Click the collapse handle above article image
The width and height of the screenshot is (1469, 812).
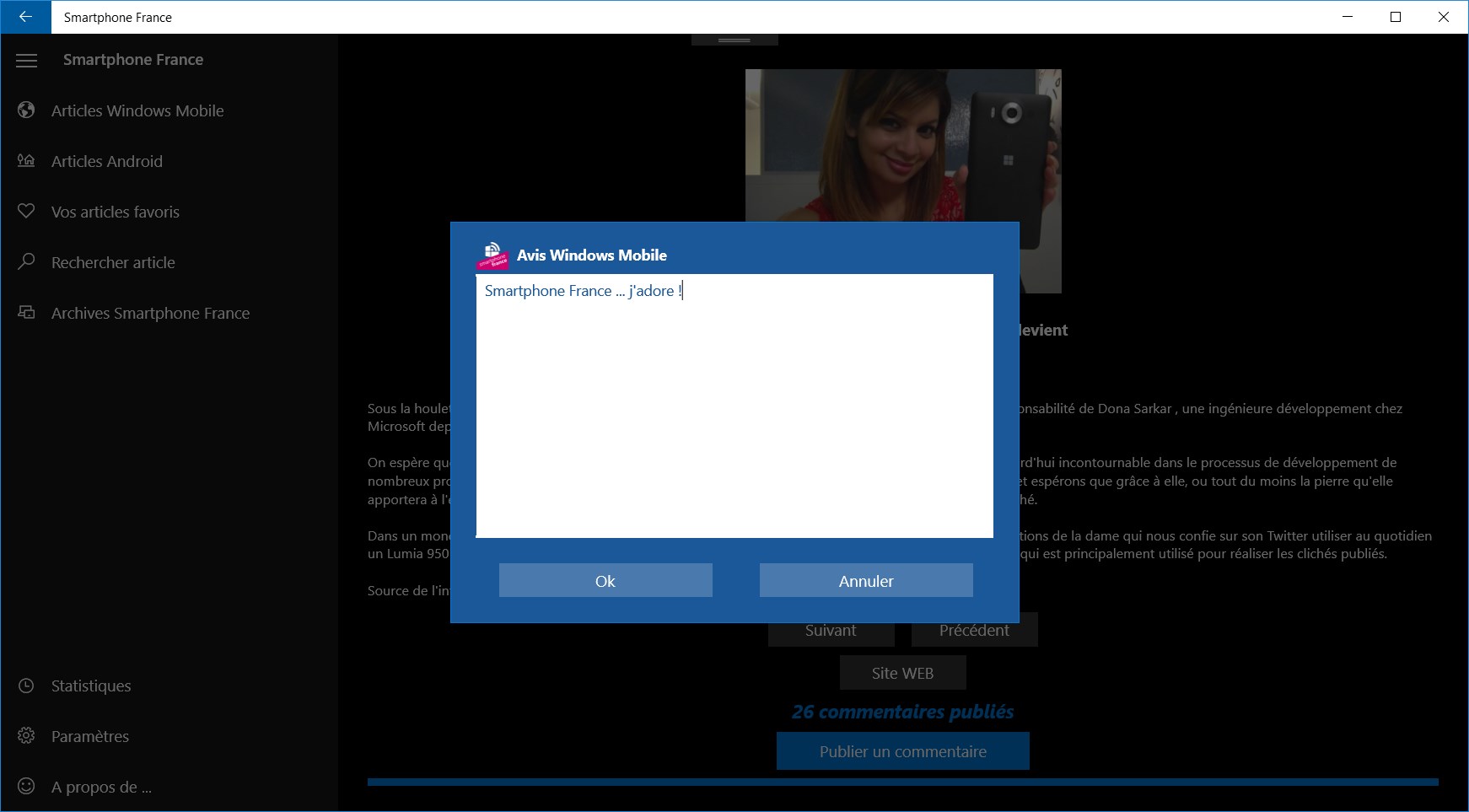click(734, 40)
